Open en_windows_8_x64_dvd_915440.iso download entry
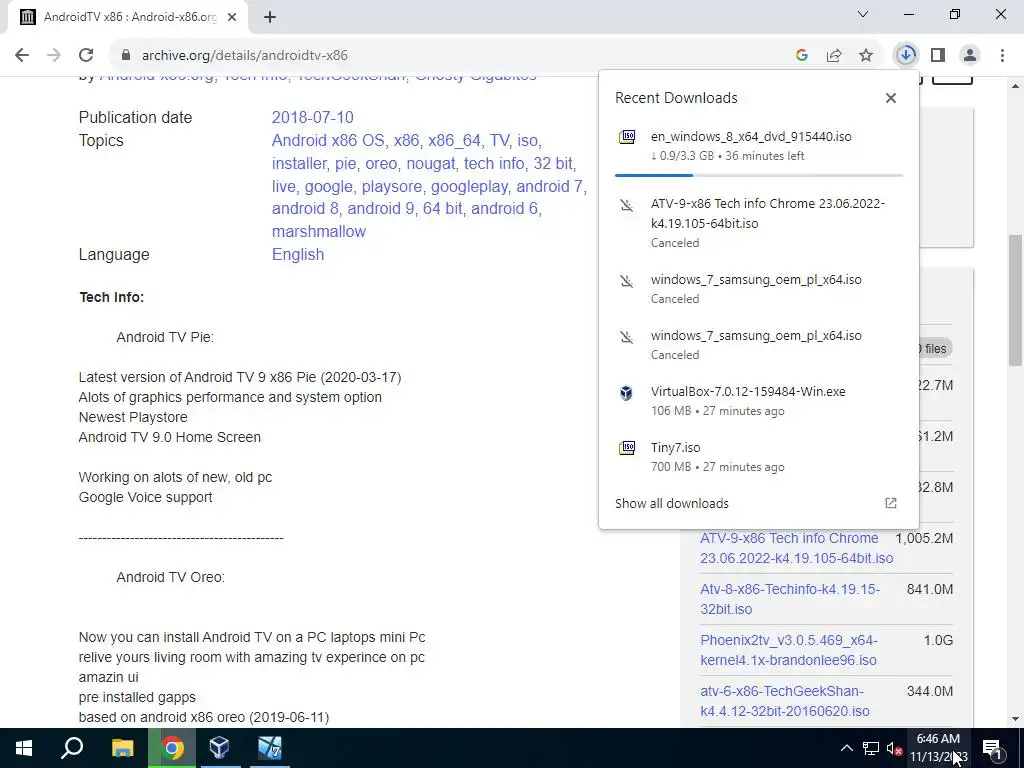 pos(758,146)
